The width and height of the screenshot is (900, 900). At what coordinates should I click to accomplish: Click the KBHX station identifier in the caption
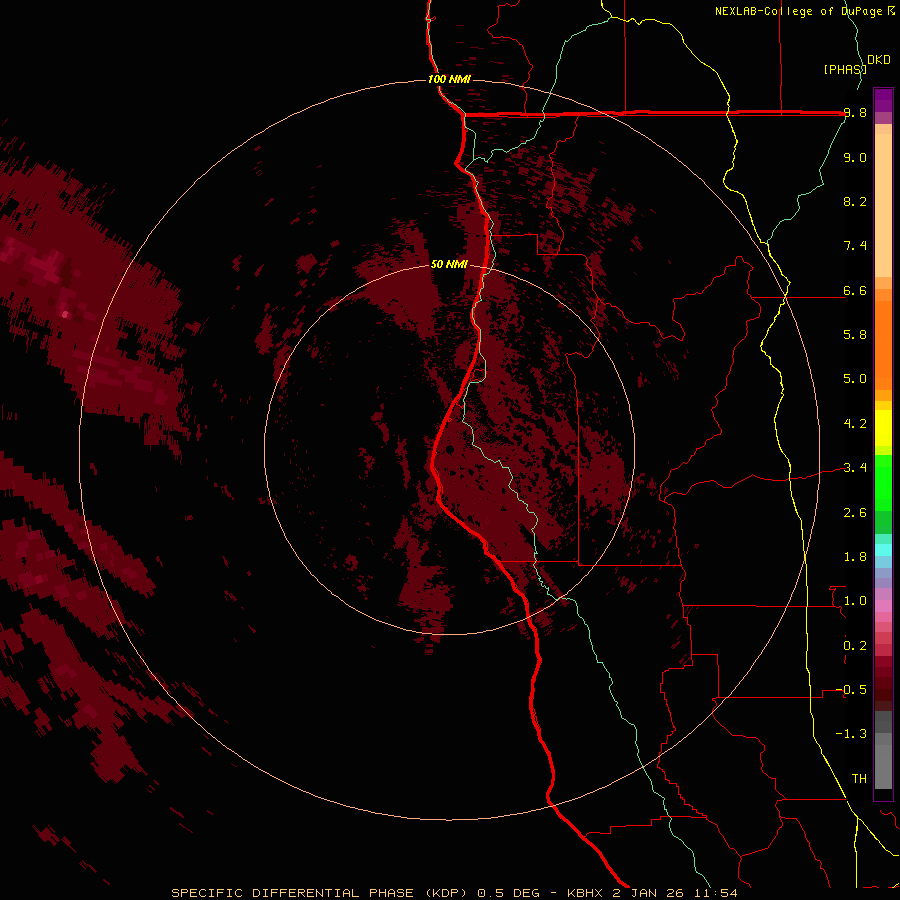[586, 893]
